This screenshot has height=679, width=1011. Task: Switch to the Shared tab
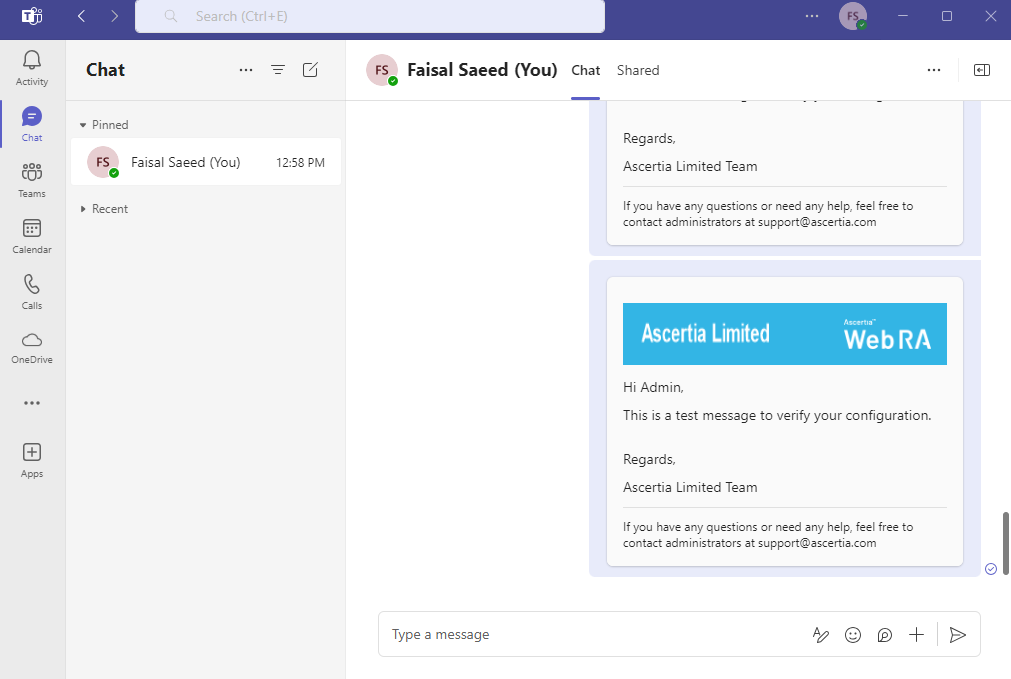638,70
